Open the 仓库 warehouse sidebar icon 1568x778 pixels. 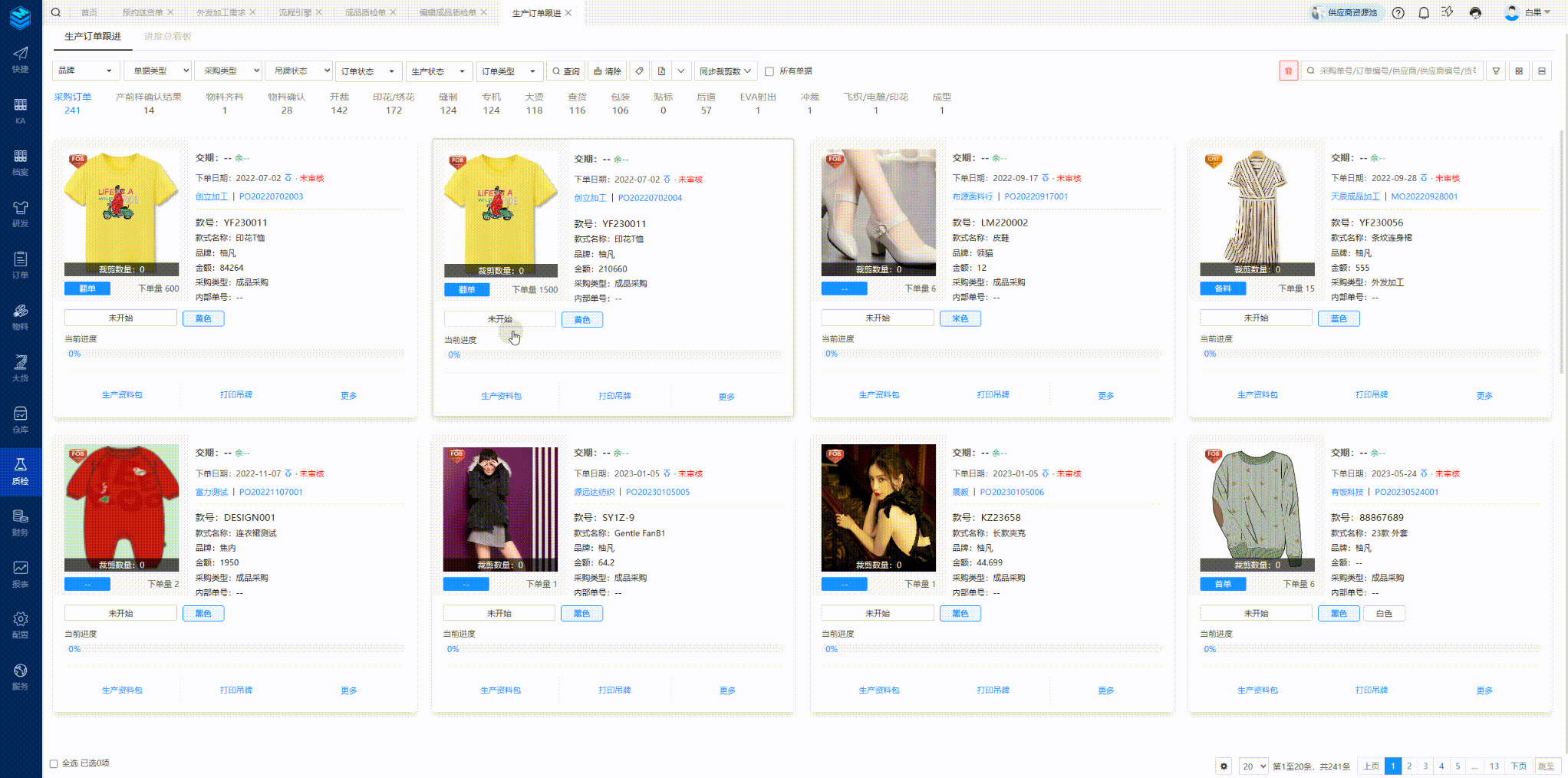(21, 419)
